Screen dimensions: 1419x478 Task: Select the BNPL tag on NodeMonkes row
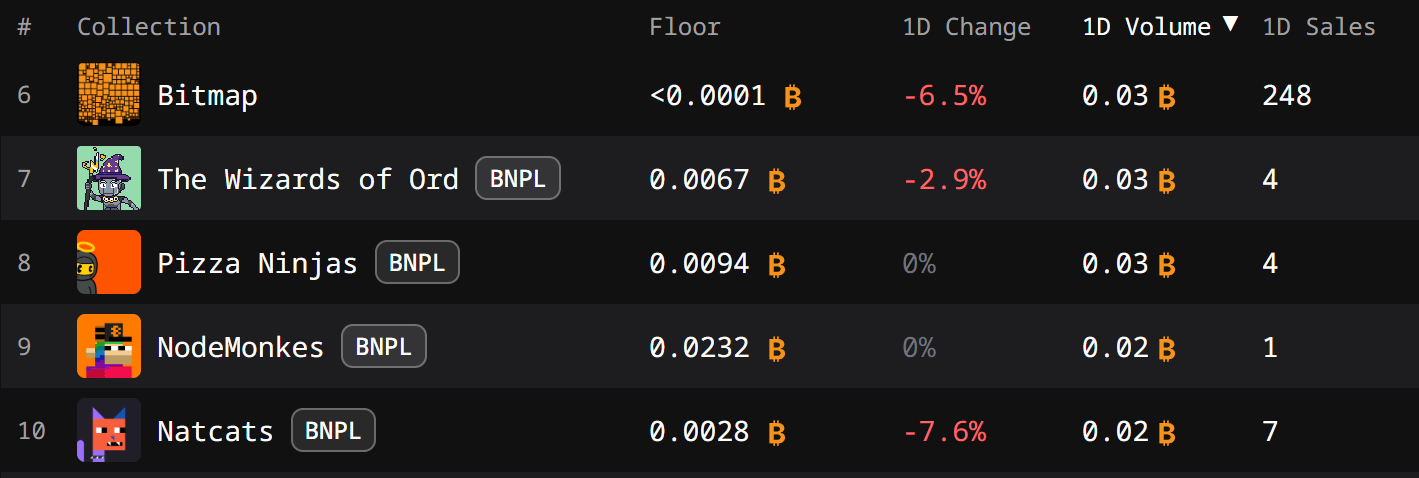pos(384,347)
